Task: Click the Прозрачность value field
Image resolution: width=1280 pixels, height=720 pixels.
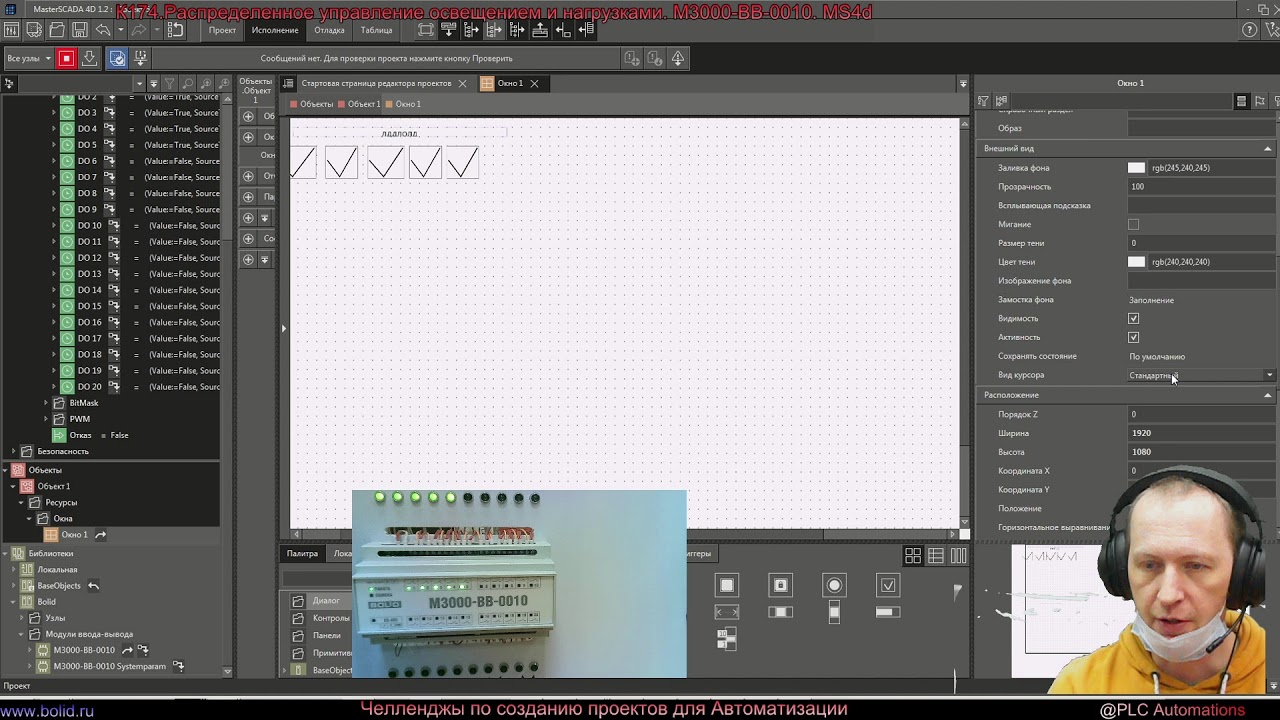Action: pyautogui.click(x=1202, y=187)
